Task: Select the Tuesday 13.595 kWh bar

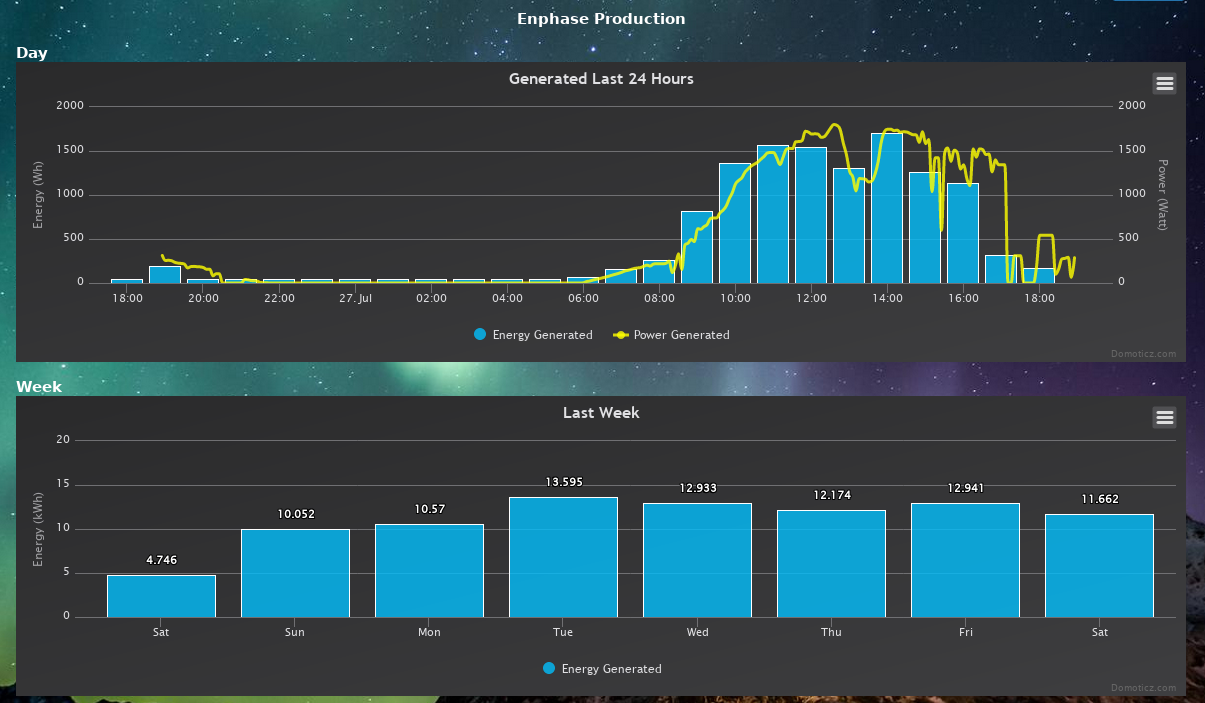Action: 563,557
